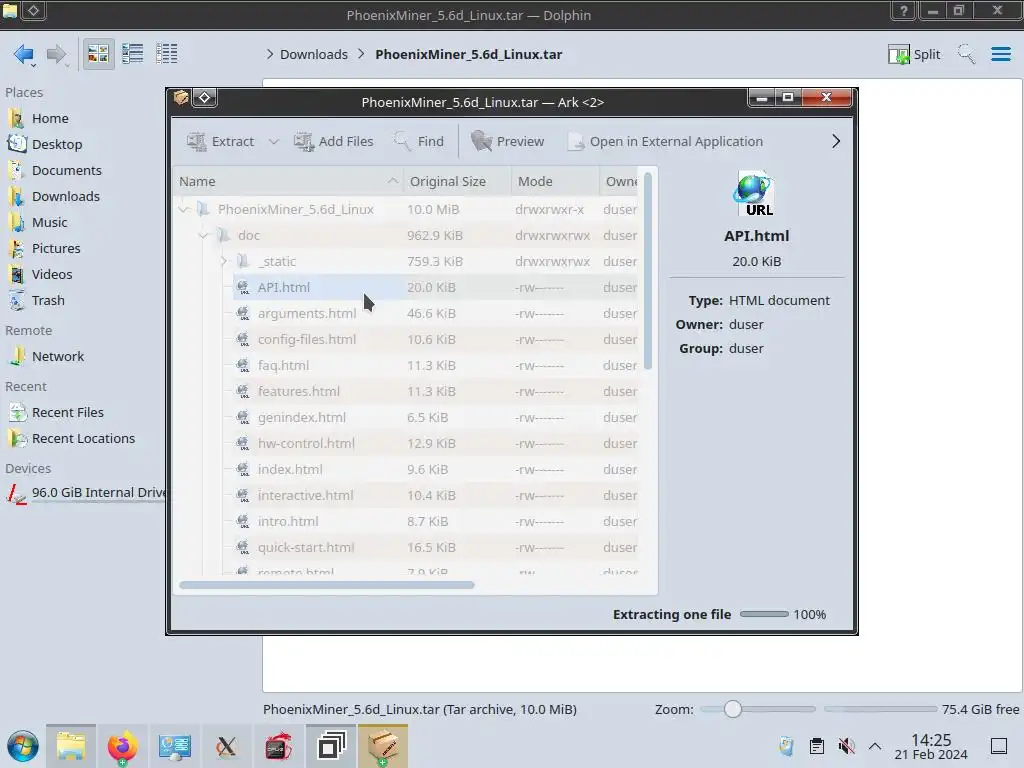Select intro.html in archive list
1024x768 pixels.
tap(288, 522)
